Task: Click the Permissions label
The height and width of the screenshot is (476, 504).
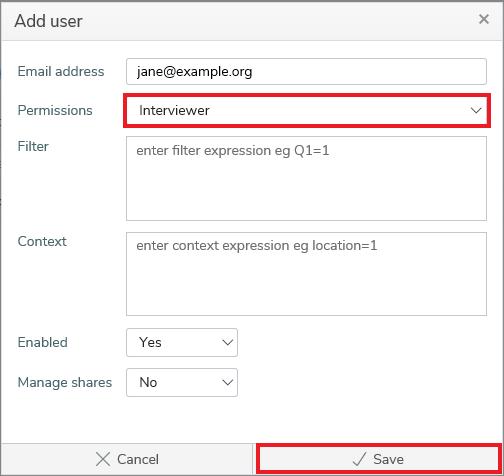Action: tap(55, 110)
